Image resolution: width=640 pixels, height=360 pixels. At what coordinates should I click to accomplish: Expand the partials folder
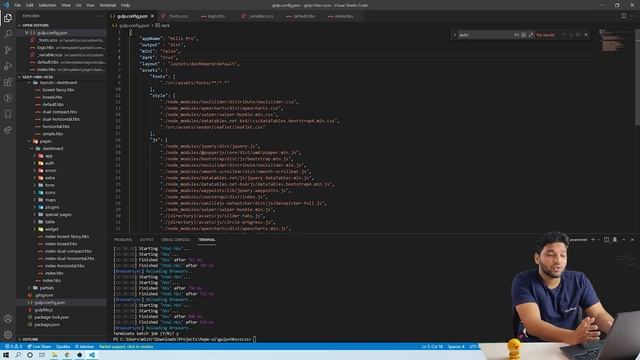click(x=46, y=288)
